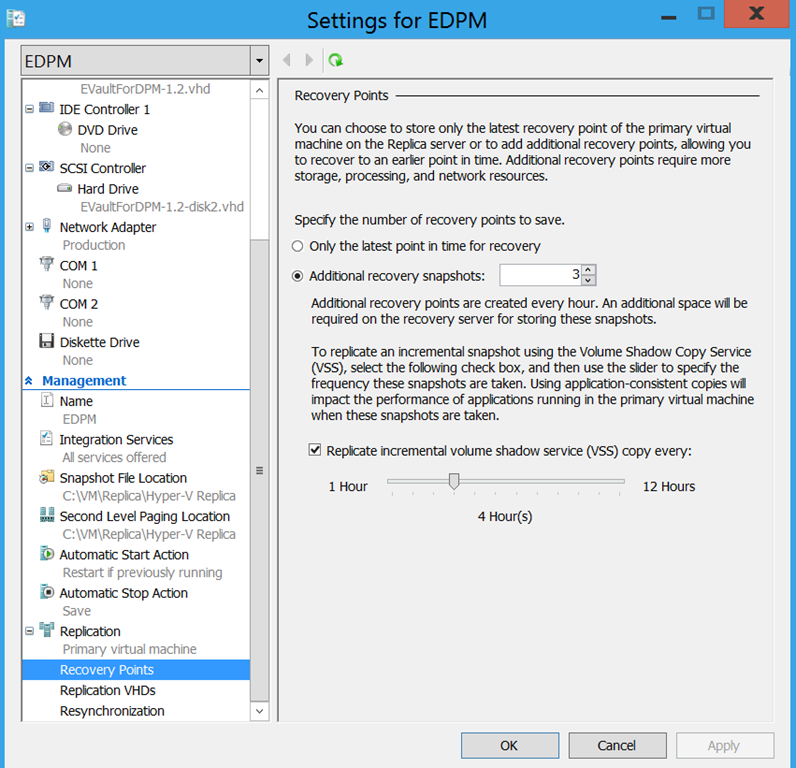Click the COM 2 port icon
Screen dimensions: 796x768
click(46, 302)
